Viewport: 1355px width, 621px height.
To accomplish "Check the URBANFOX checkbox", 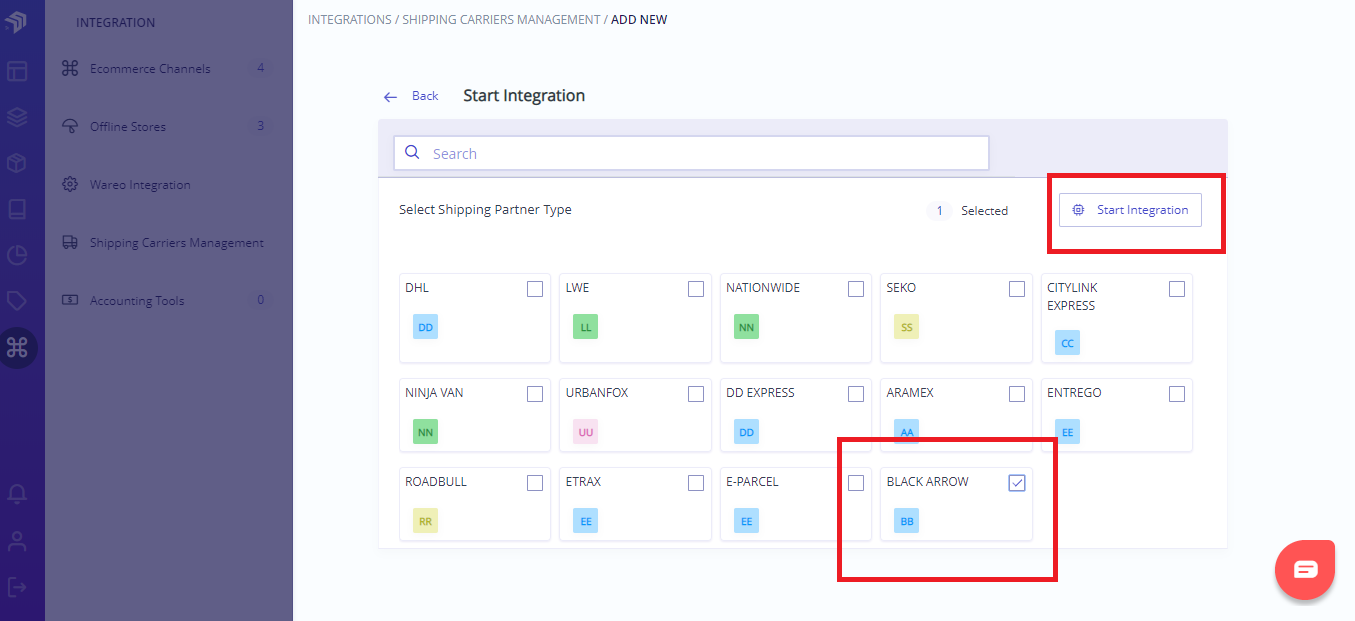I will 696,394.
